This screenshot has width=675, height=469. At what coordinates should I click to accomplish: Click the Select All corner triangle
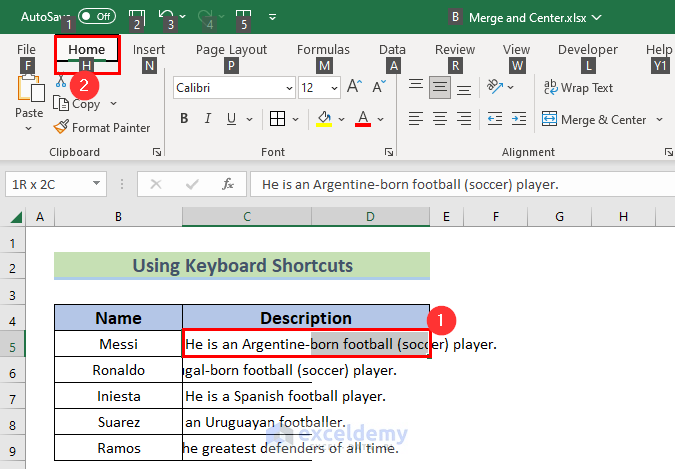point(16,217)
